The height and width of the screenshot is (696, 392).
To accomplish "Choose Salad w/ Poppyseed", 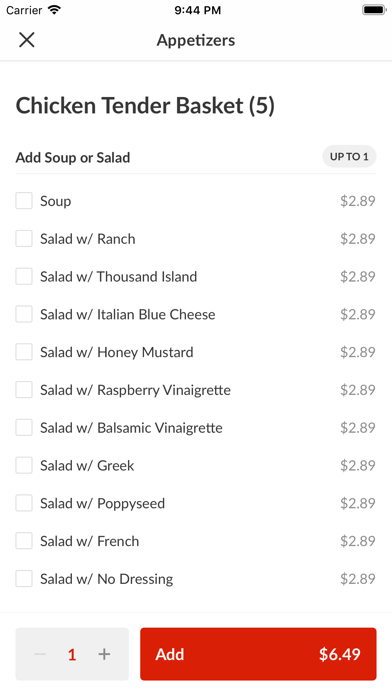I will tap(24, 503).
